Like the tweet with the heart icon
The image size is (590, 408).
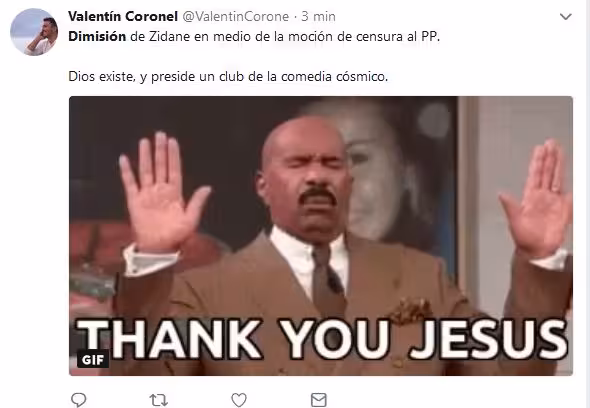click(x=239, y=400)
